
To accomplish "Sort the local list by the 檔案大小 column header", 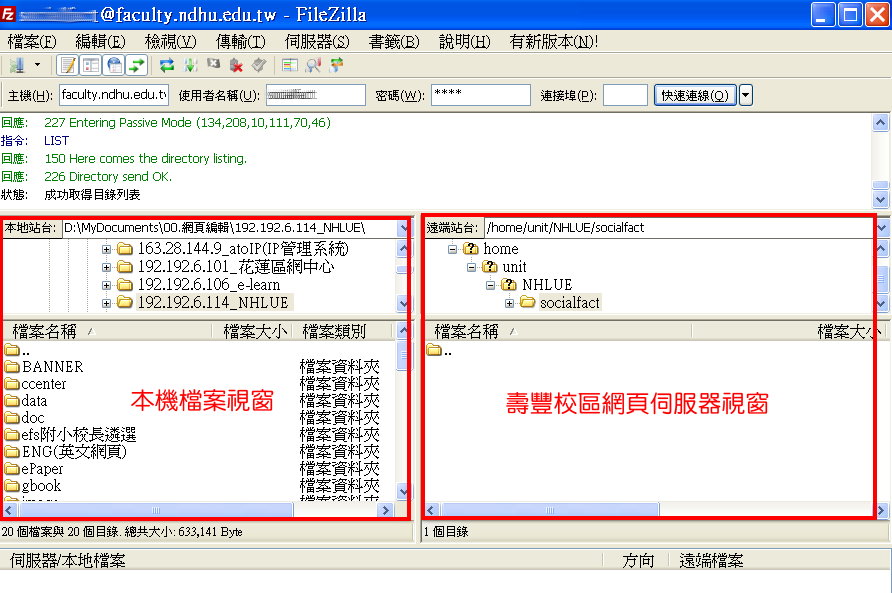I will (x=254, y=331).
